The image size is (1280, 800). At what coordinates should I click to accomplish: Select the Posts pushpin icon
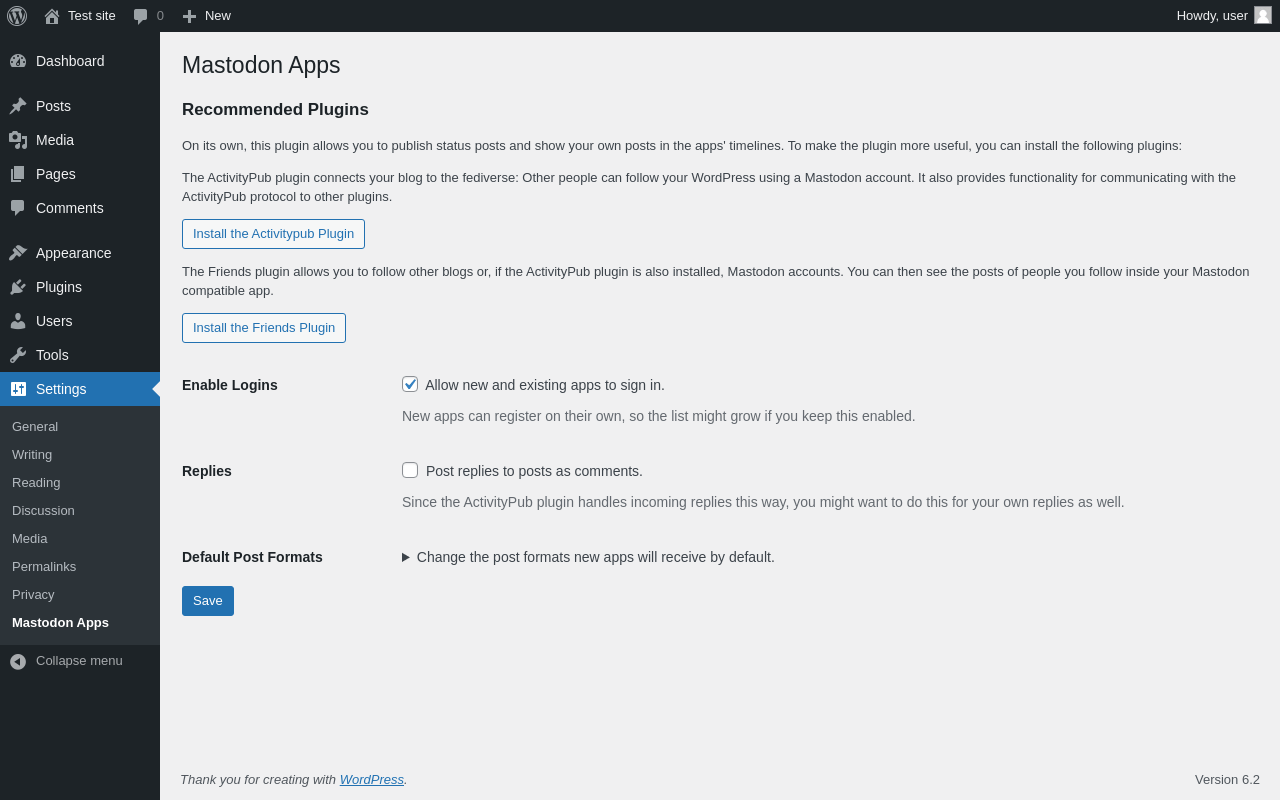(x=18, y=106)
